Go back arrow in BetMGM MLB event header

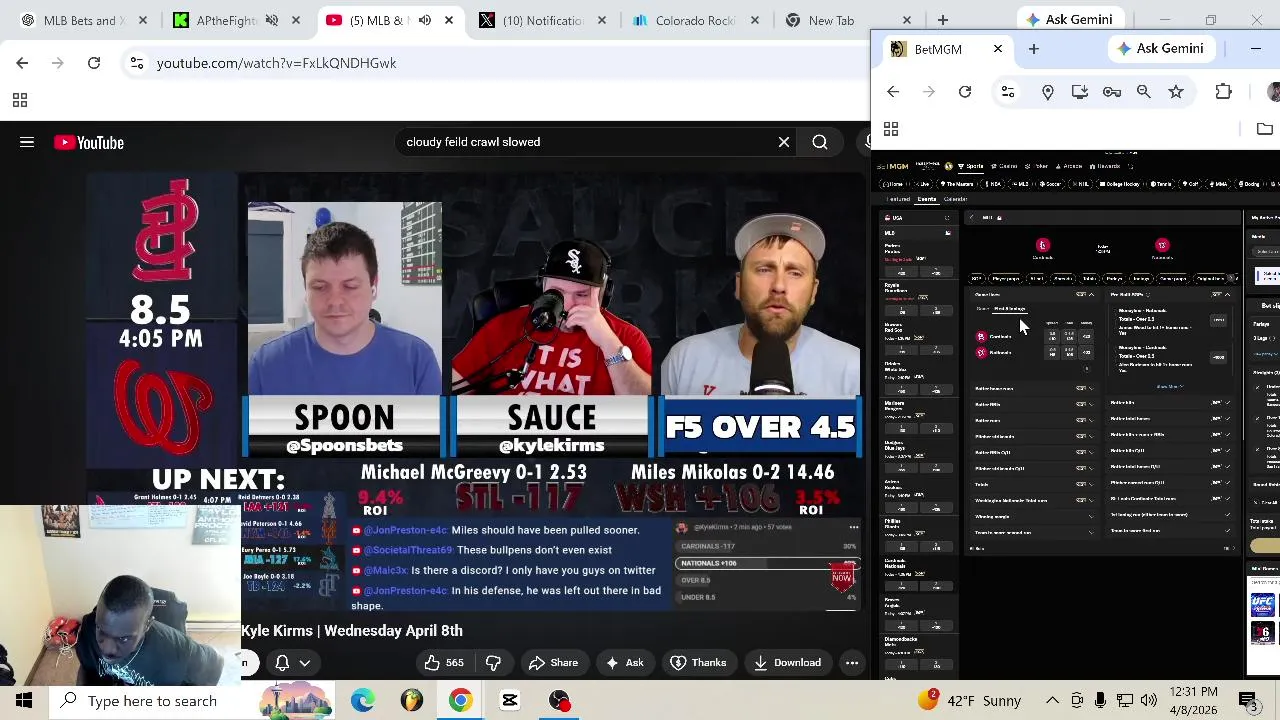pos(971,217)
